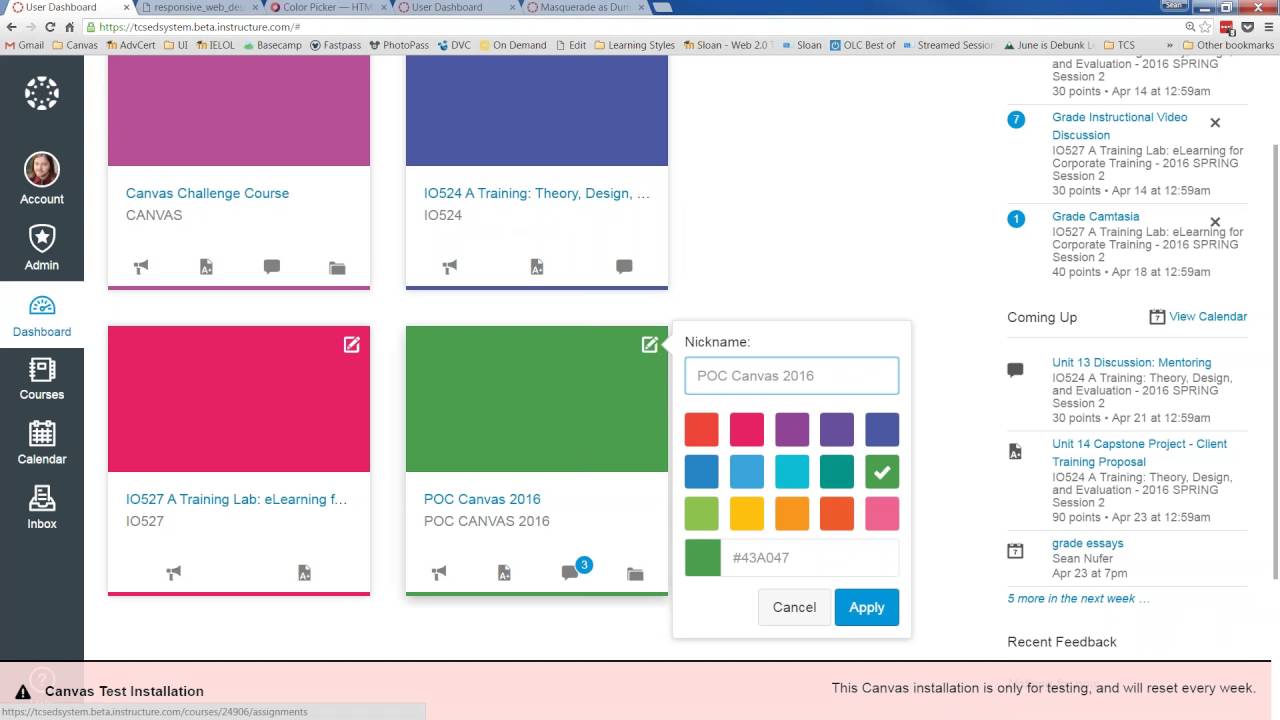1280x720 pixels.
Task: Open Announcements on the IO524 course card
Action: click(x=450, y=267)
